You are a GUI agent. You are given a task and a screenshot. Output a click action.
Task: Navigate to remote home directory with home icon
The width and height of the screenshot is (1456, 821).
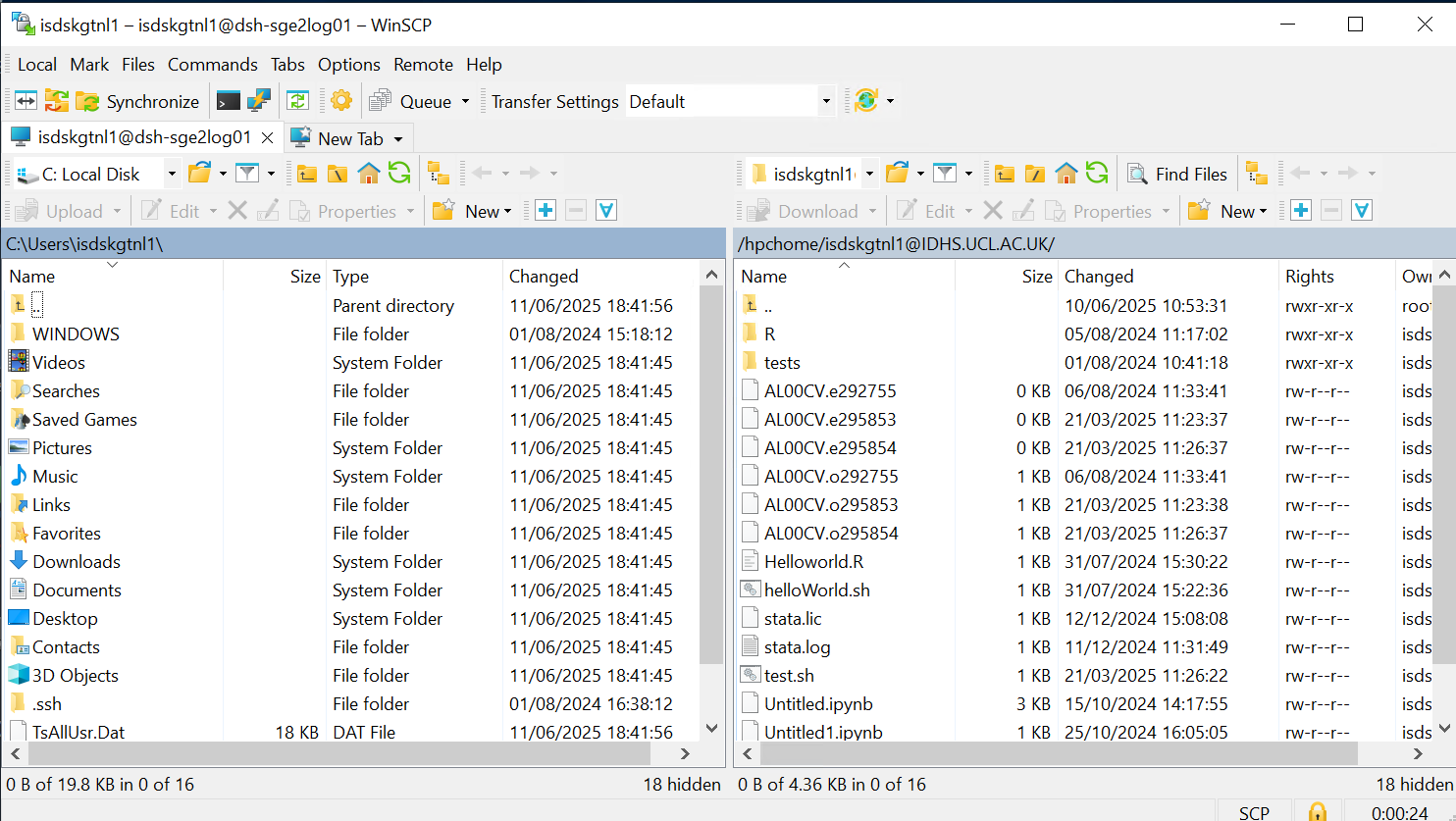pos(1066,173)
